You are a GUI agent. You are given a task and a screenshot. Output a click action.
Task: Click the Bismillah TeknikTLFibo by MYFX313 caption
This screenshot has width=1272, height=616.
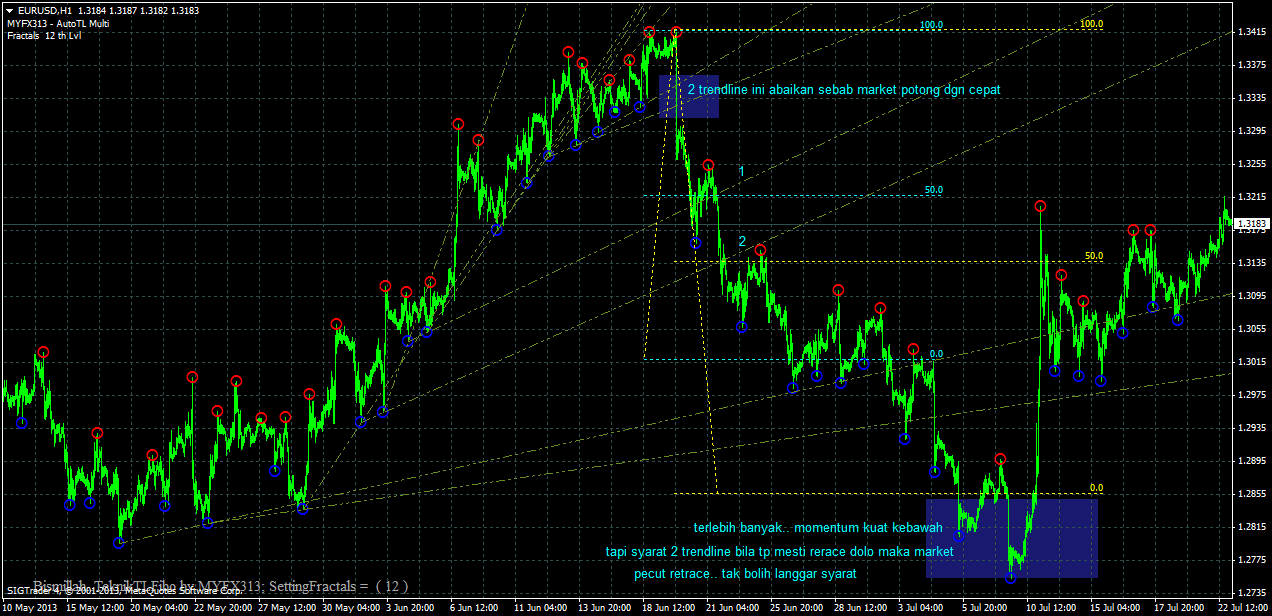[221, 585]
